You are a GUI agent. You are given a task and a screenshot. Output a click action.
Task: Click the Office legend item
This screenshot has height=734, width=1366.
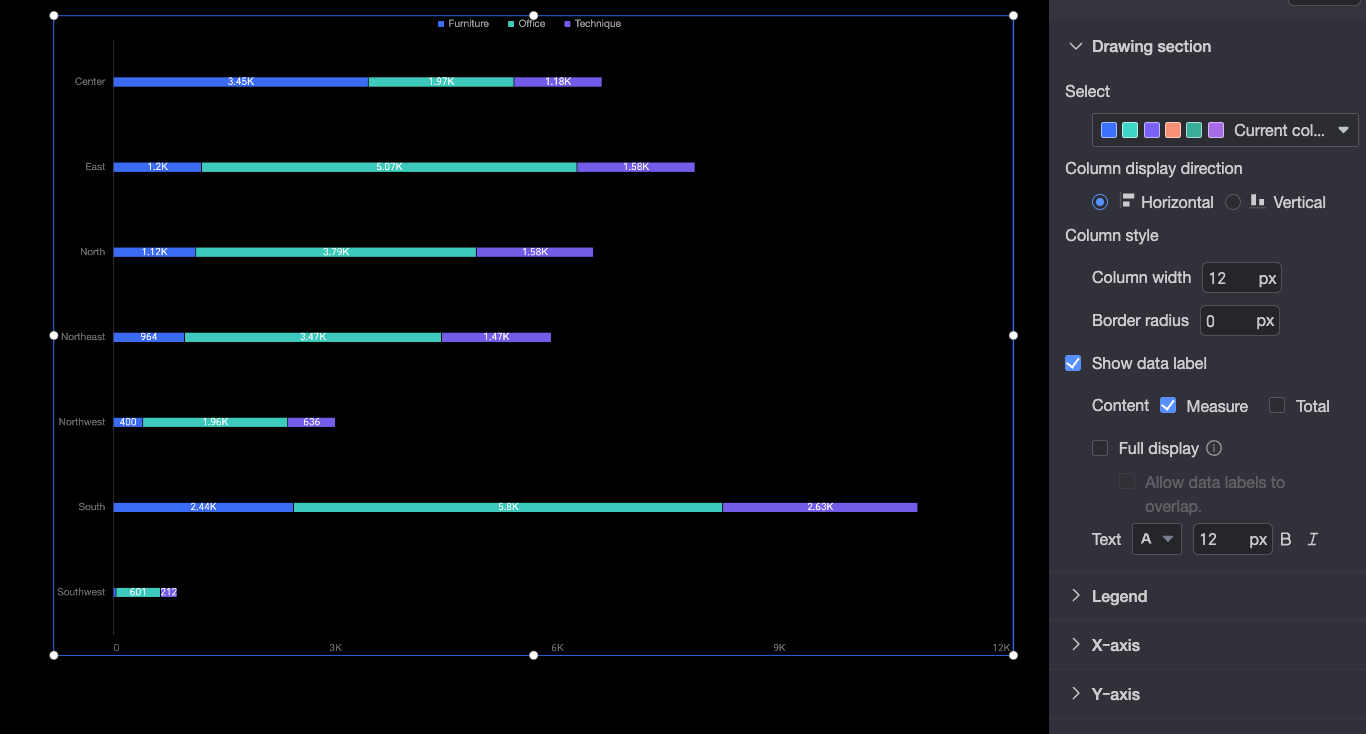tap(527, 23)
